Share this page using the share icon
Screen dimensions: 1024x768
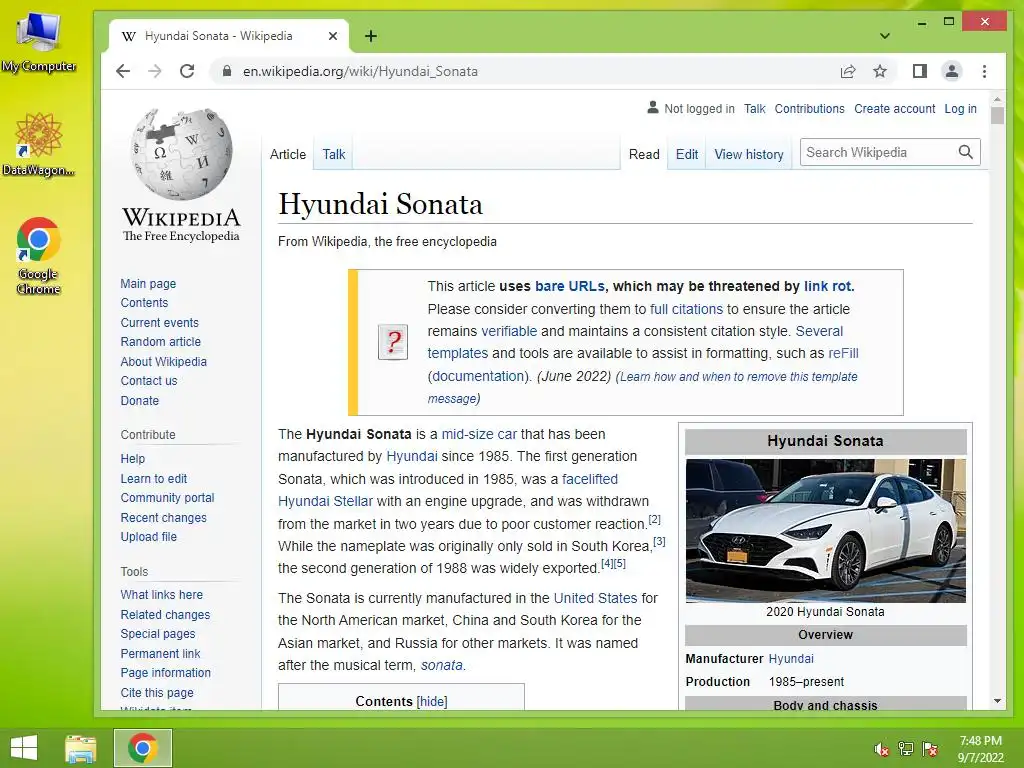coord(848,71)
